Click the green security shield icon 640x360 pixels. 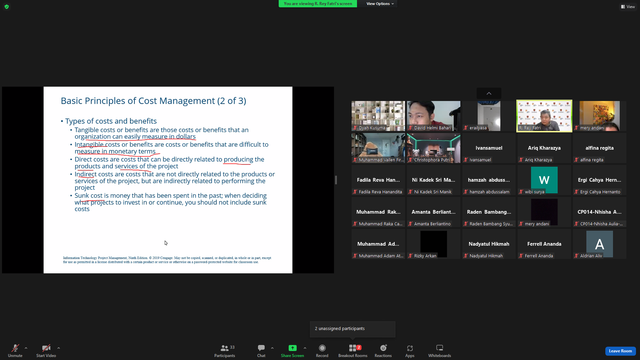[x=7, y=7]
